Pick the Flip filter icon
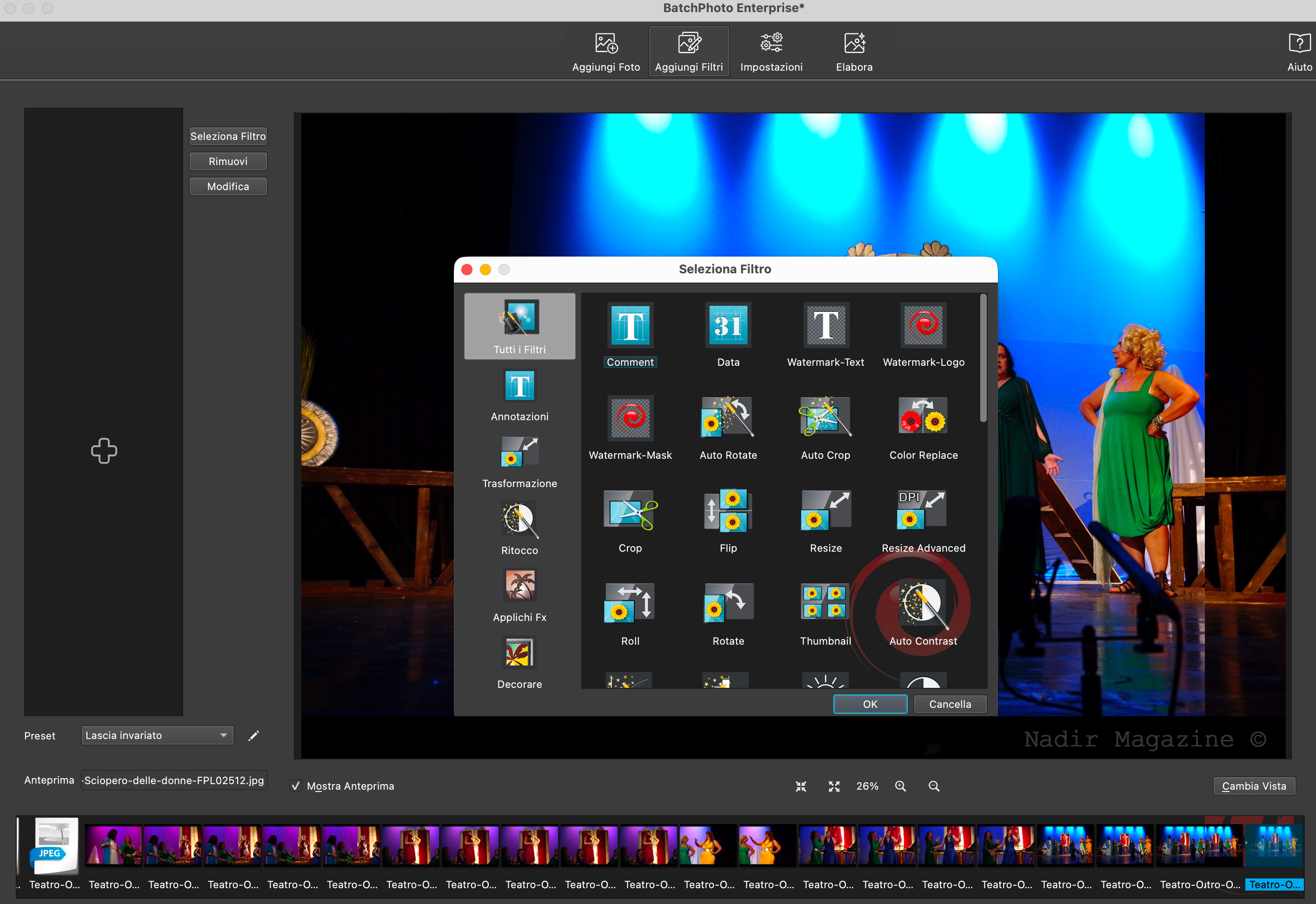Viewport: 1316px width, 904px height. pyautogui.click(x=728, y=511)
